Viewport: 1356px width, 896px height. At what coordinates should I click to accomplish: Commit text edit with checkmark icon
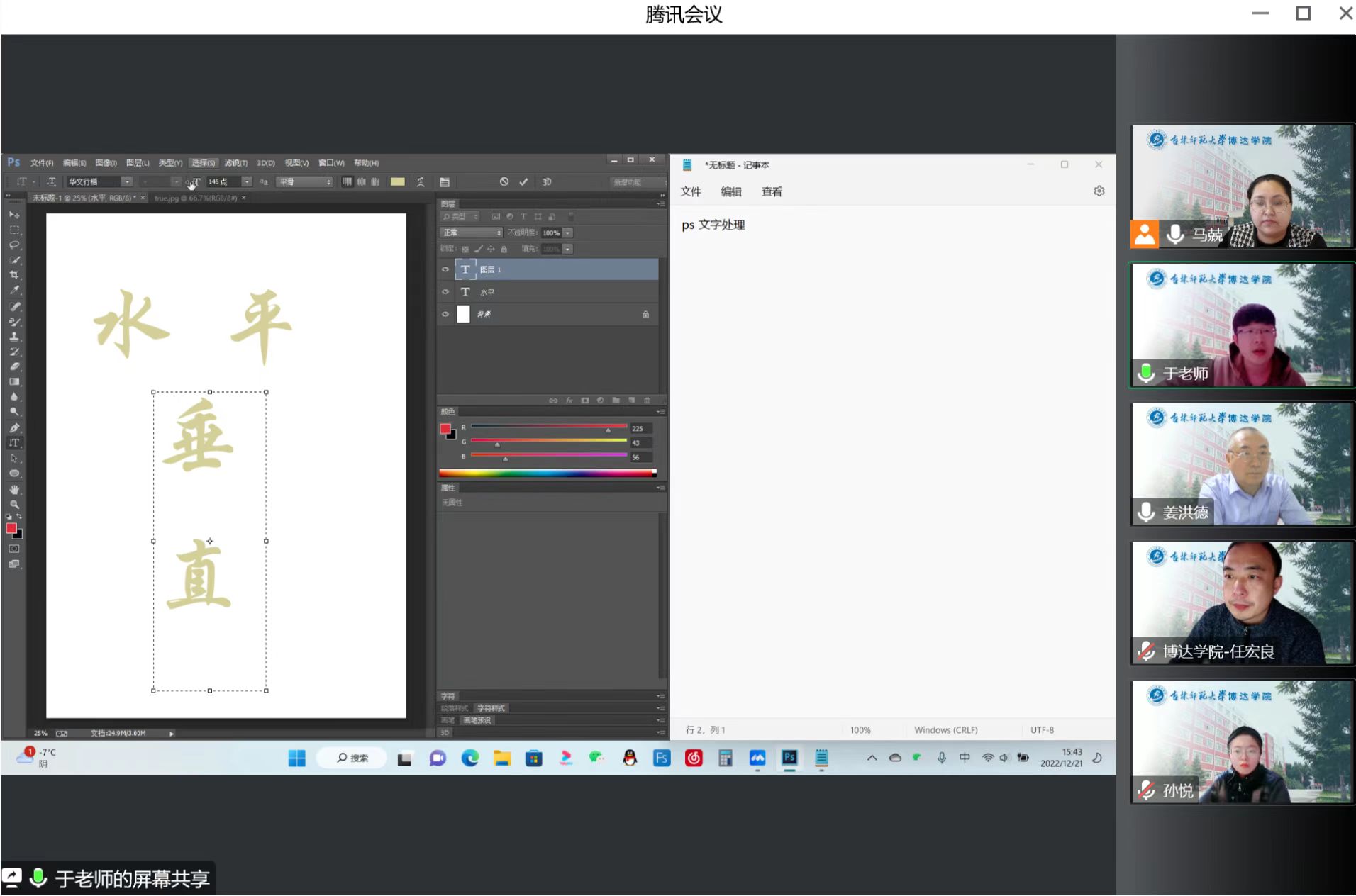[523, 182]
